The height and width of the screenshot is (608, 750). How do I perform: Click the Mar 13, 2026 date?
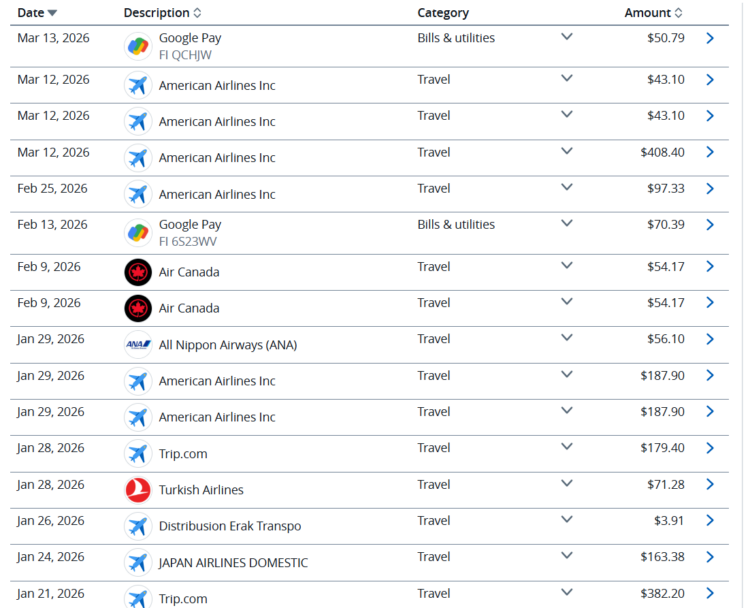(x=53, y=38)
